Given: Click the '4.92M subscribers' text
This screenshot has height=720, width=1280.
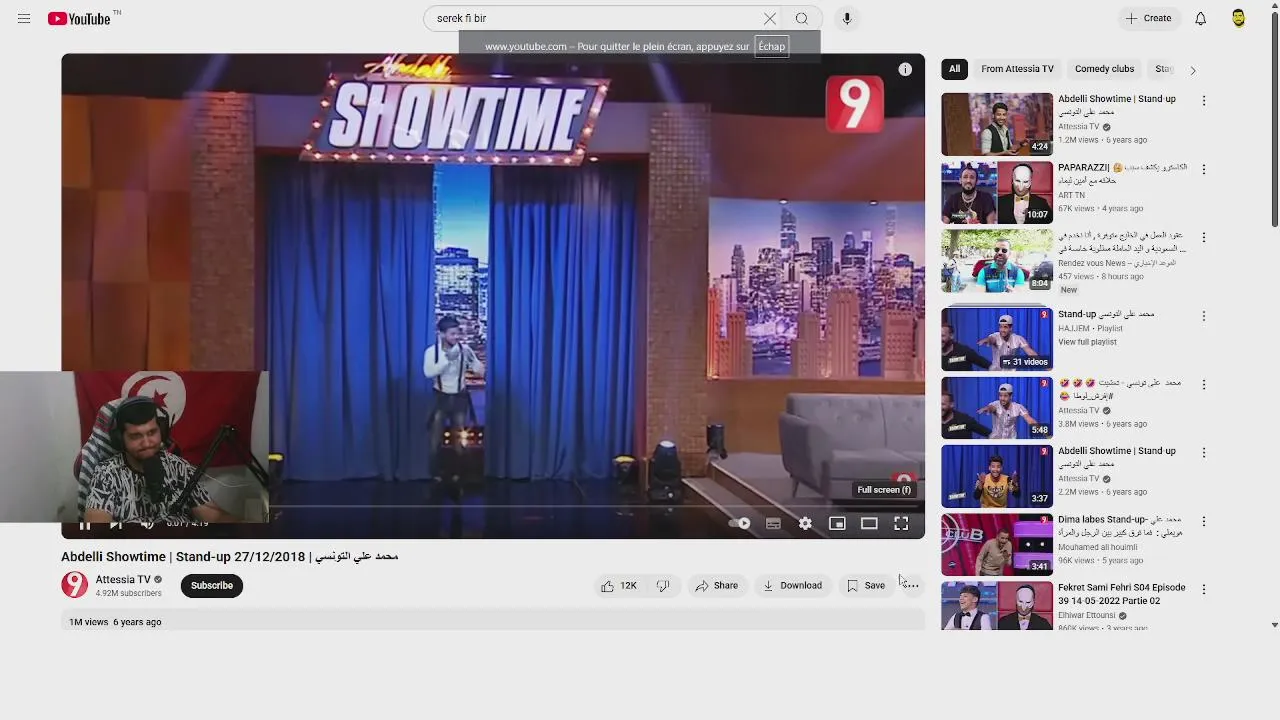Looking at the screenshot, I should point(128,594).
